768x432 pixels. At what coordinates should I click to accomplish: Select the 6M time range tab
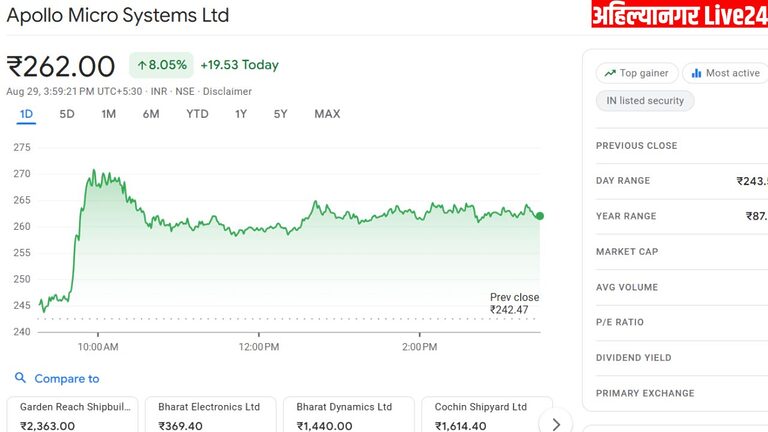tap(151, 114)
